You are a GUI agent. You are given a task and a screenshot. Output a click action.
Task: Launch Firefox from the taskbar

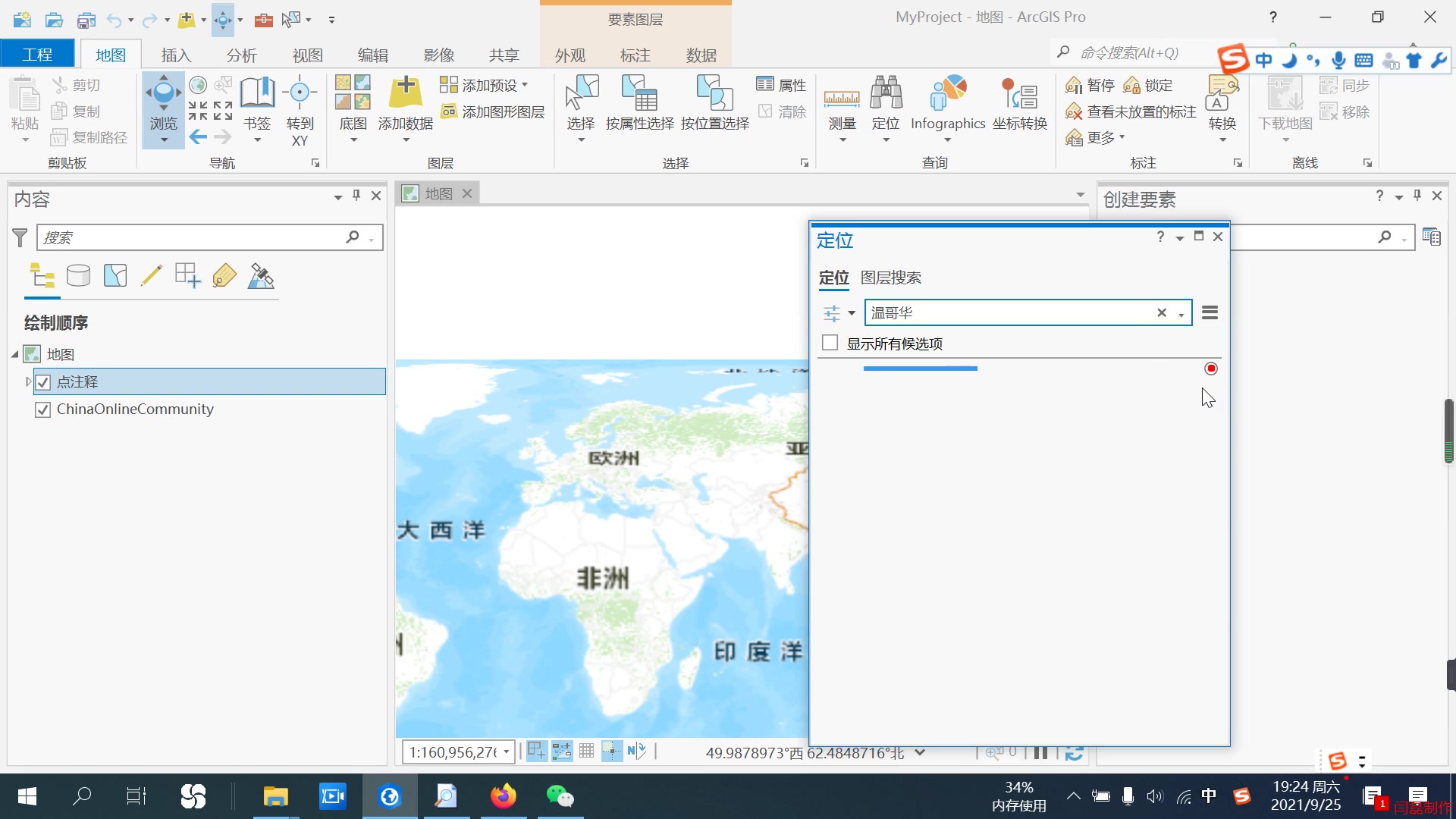coord(503,796)
